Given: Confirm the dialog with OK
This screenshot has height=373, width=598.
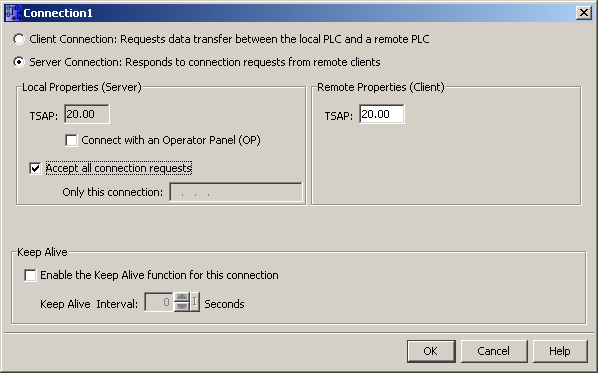Looking at the screenshot, I should [431, 351].
